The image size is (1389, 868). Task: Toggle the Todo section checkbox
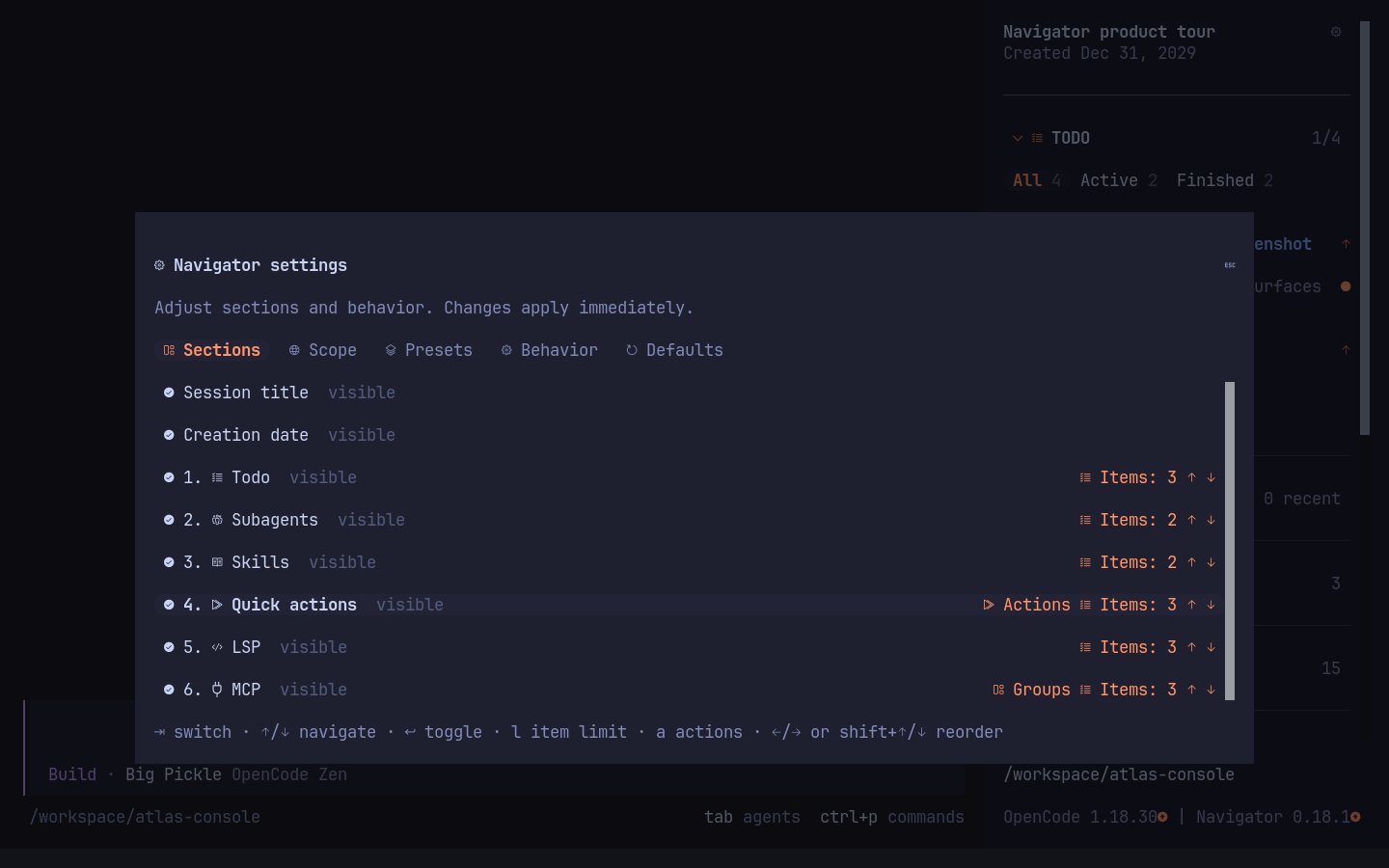pyautogui.click(x=169, y=477)
